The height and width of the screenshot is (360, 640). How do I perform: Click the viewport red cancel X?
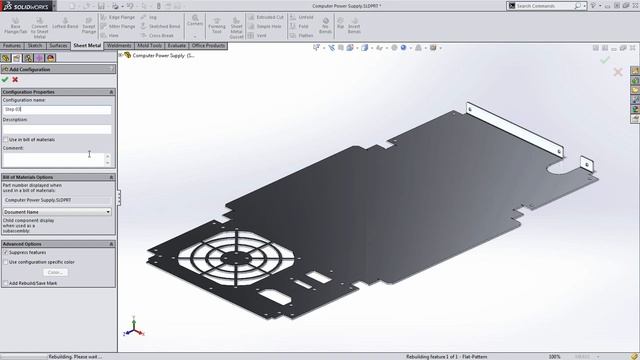pyautogui.click(x=618, y=72)
